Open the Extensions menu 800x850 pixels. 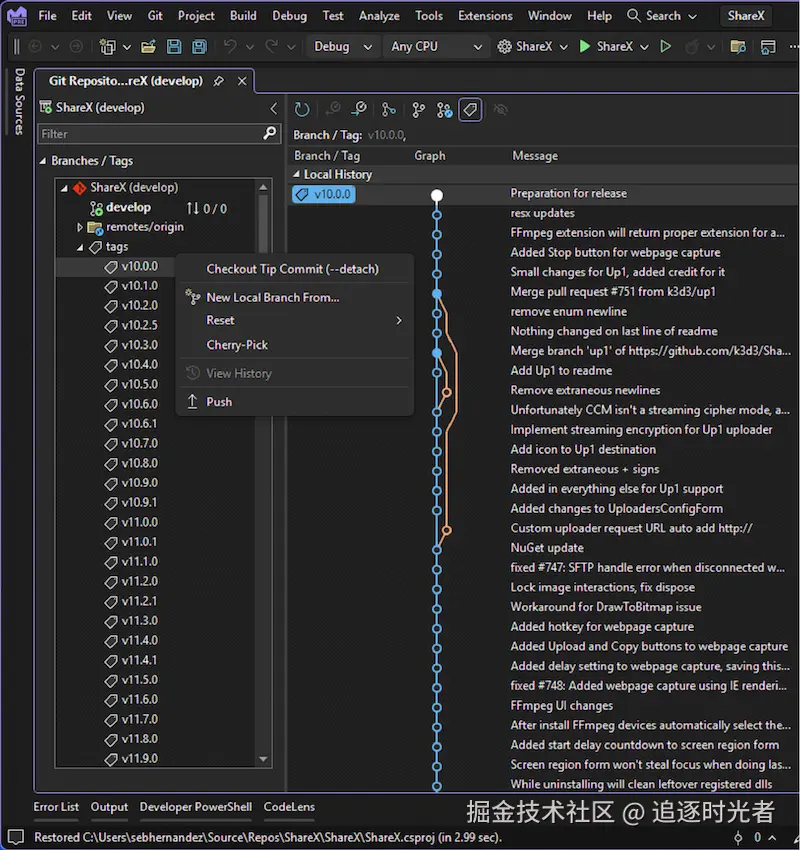[484, 16]
